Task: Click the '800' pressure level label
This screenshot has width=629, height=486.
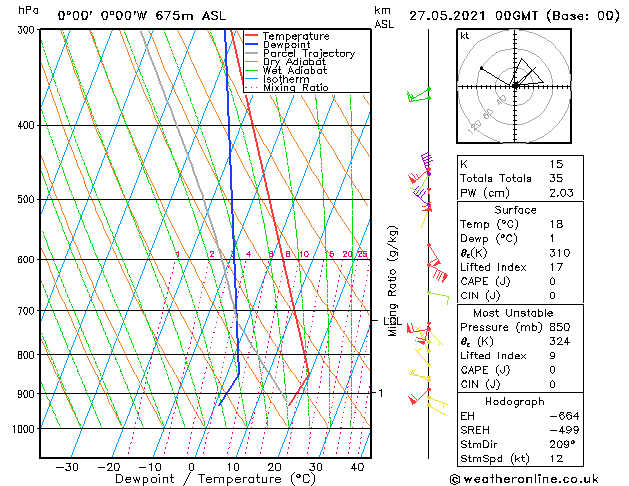Action: pos(28,355)
